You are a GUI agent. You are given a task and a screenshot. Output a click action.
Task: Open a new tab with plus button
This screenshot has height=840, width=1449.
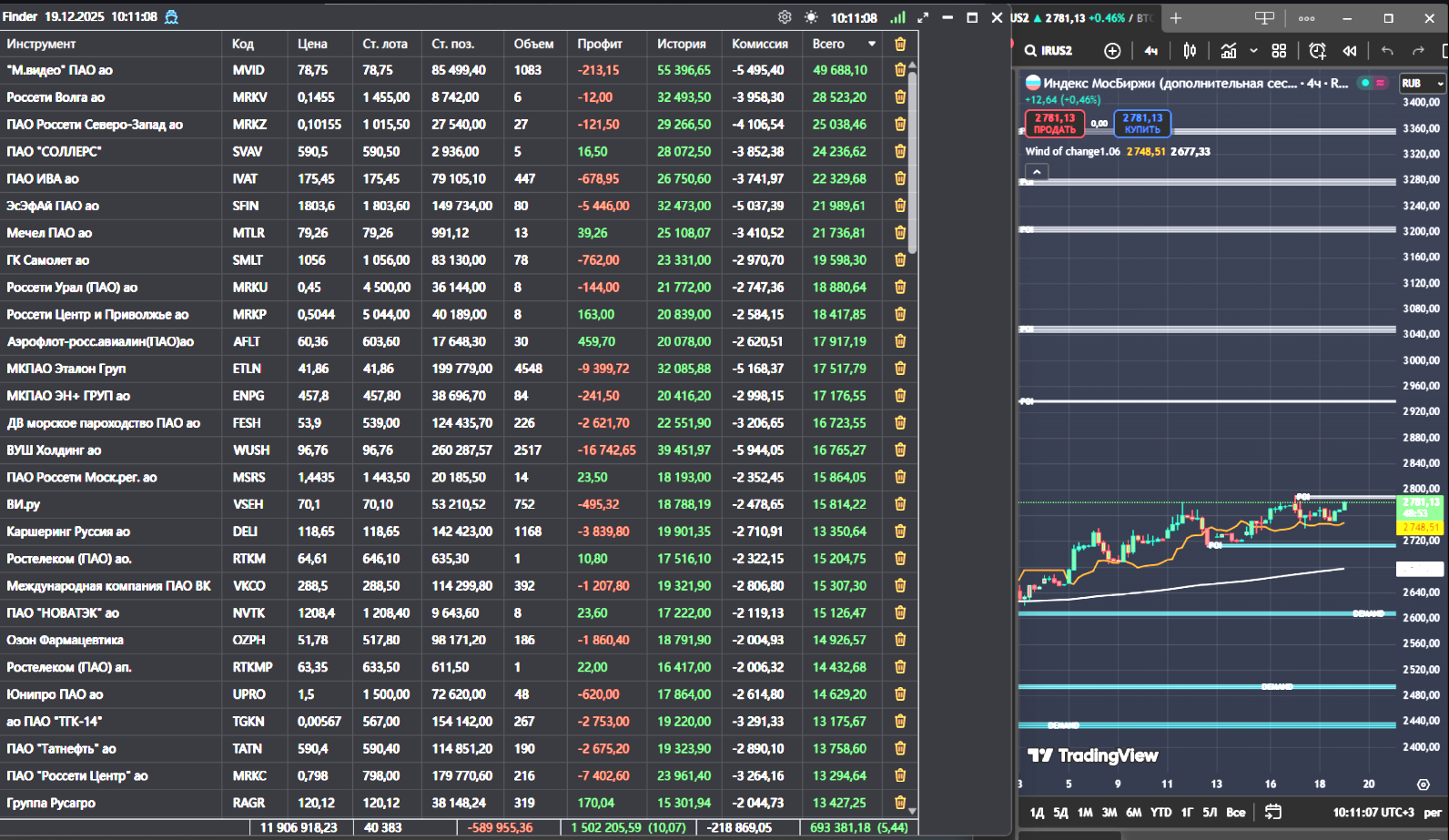pyautogui.click(x=1175, y=18)
